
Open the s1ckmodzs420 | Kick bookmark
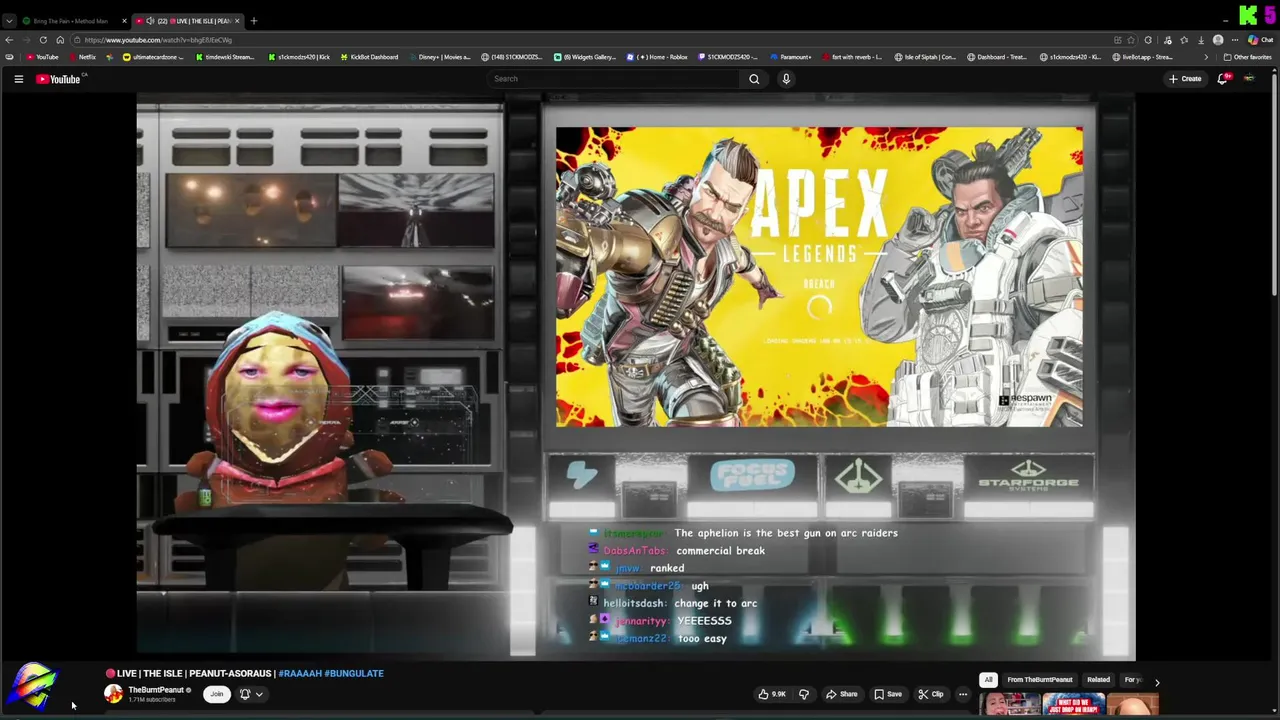(x=298, y=57)
